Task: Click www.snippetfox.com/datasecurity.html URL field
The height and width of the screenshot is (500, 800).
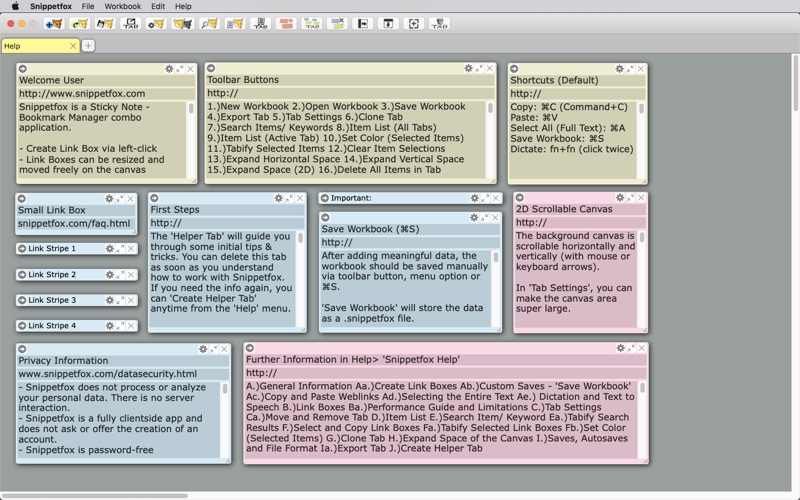Action: [123, 374]
